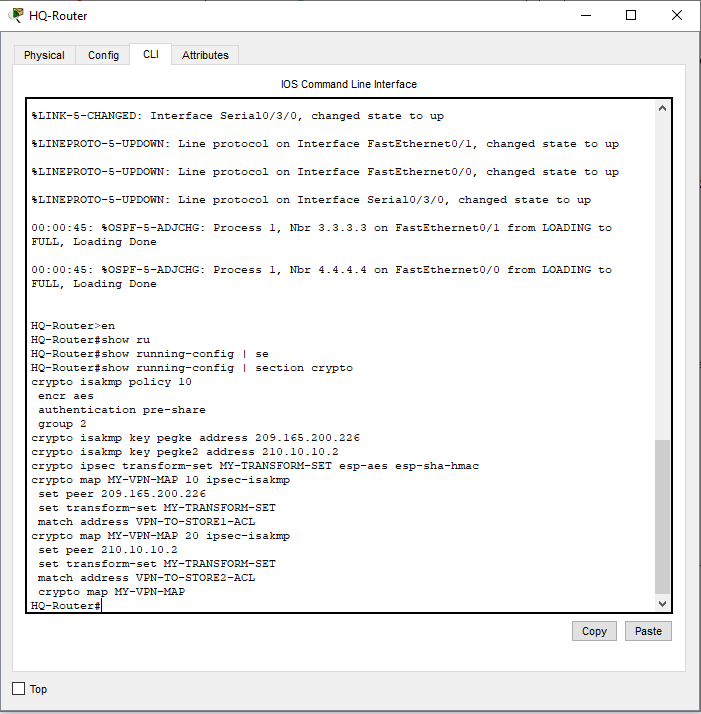The width and height of the screenshot is (701, 714).
Task: Place cursor at the final HQ-Router# prompt
Action: [x=102, y=606]
